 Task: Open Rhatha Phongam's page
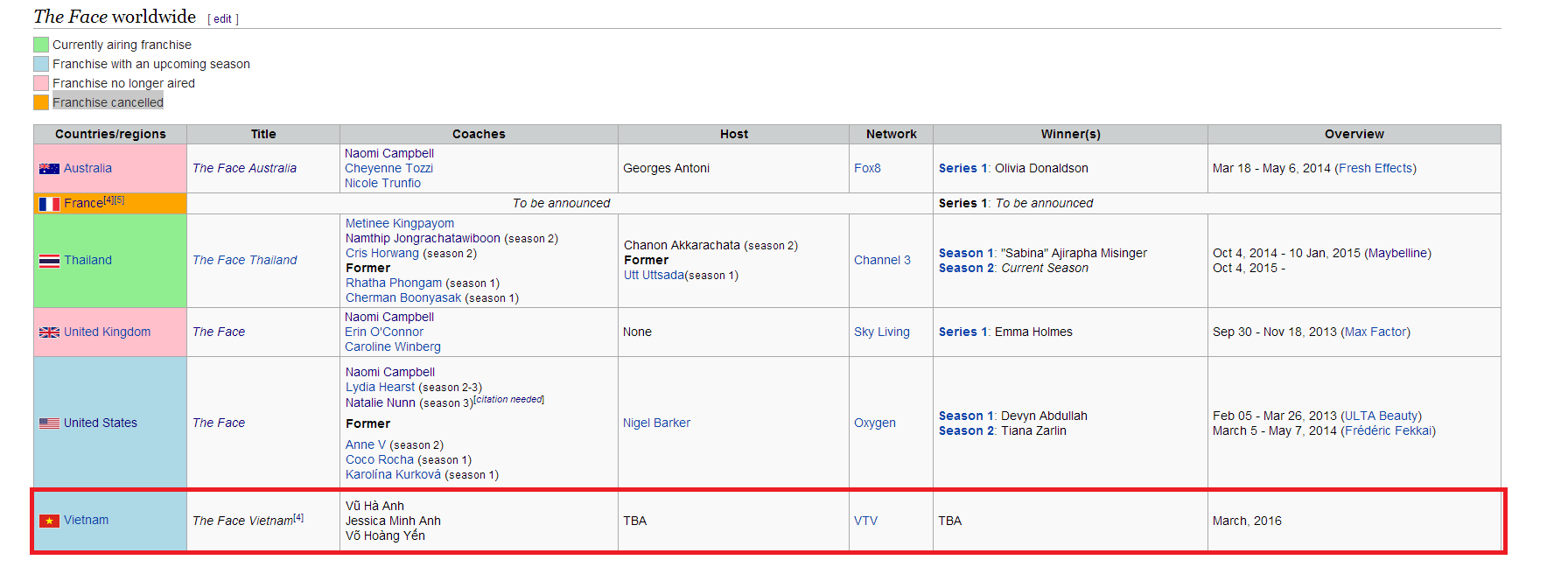(394, 283)
